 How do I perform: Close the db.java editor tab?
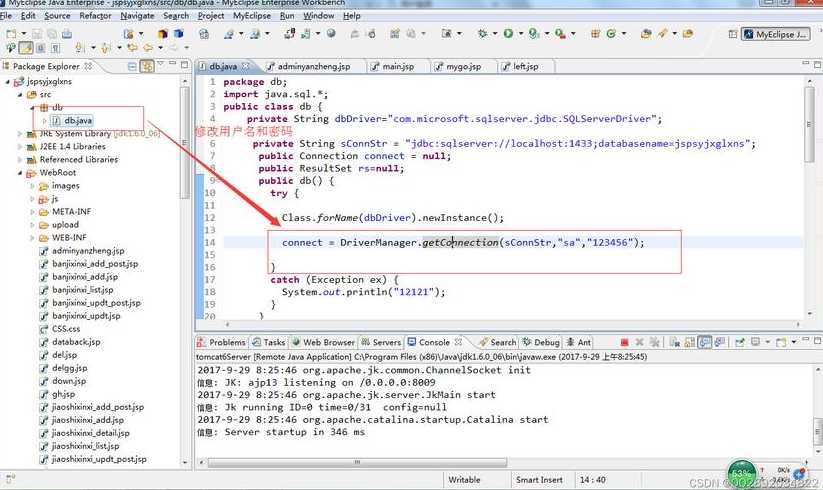point(246,67)
